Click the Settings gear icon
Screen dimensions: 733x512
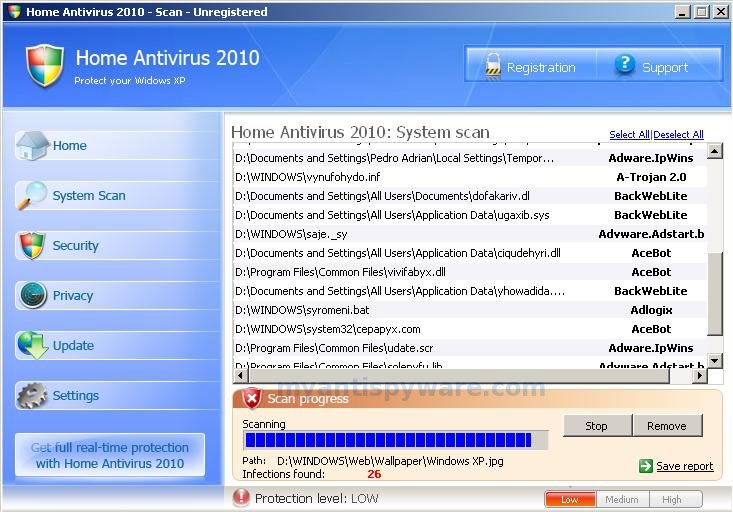click(x=32, y=396)
